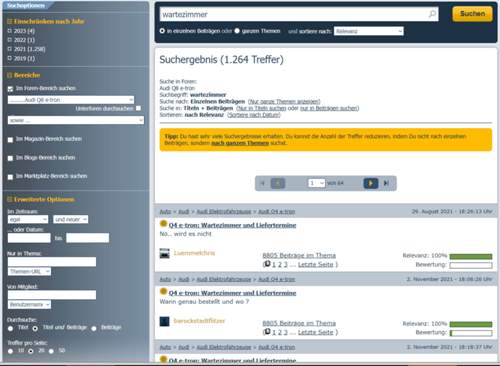Open the 'sowie ...' forum dropdown

tap(76, 120)
